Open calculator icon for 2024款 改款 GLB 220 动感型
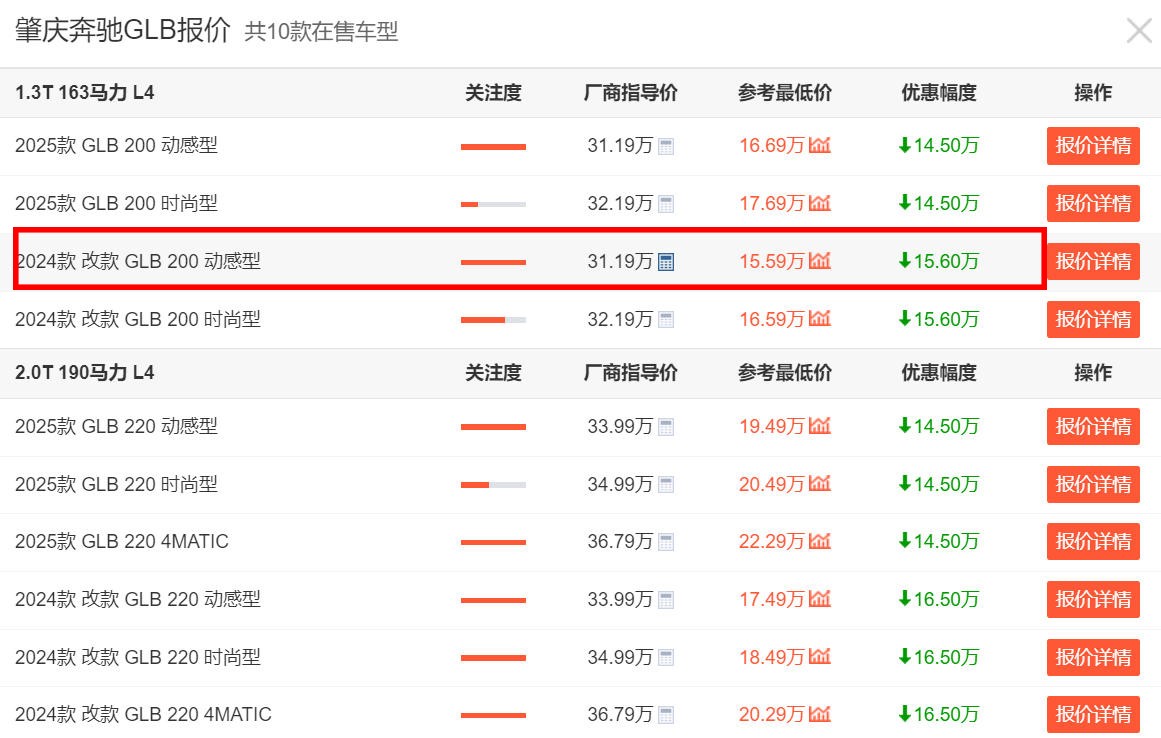The image size is (1161, 738). pos(666,600)
